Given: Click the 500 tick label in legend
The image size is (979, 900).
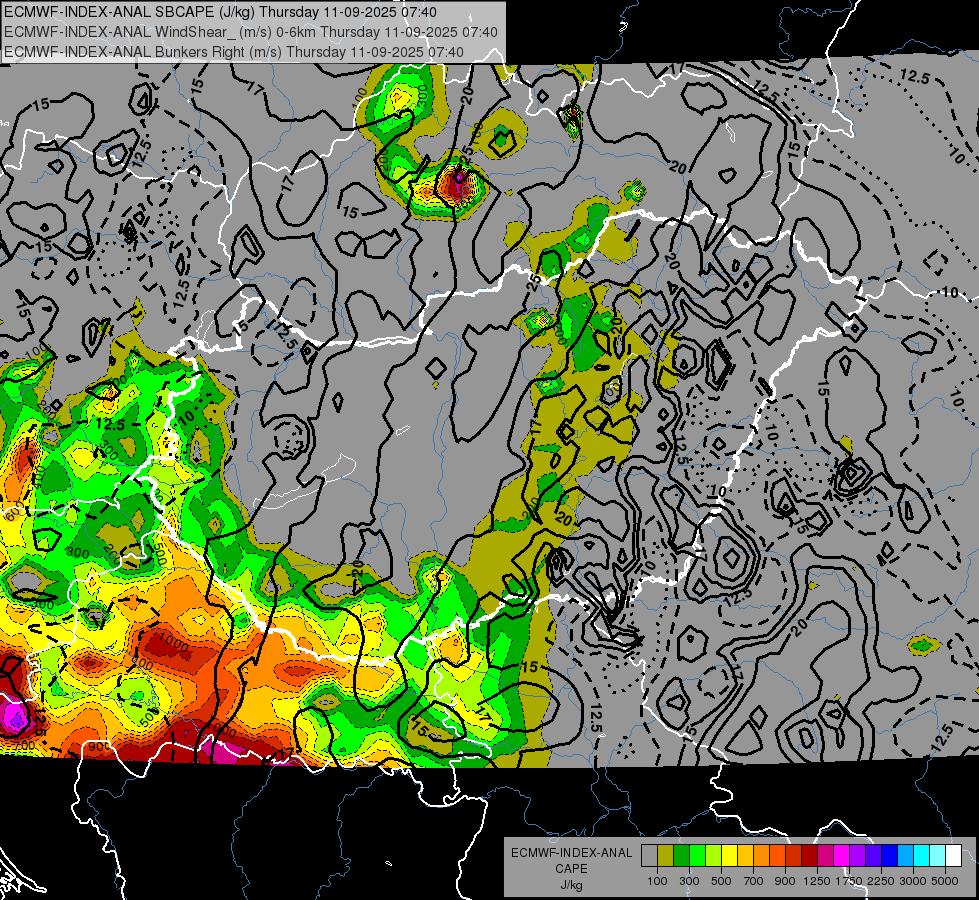Looking at the screenshot, I should [x=721, y=881].
